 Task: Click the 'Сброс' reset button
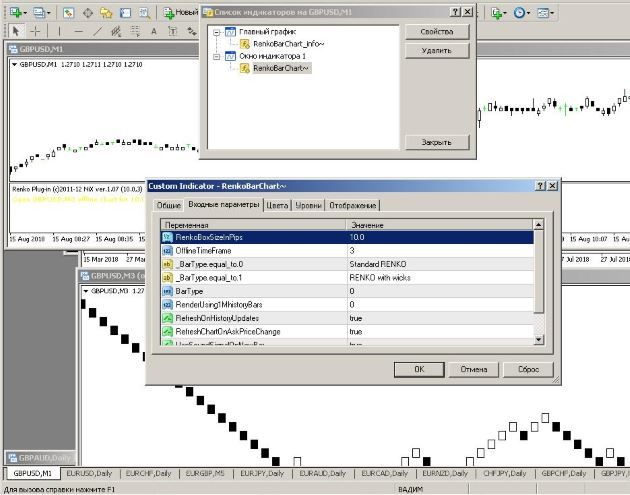[x=526, y=369]
